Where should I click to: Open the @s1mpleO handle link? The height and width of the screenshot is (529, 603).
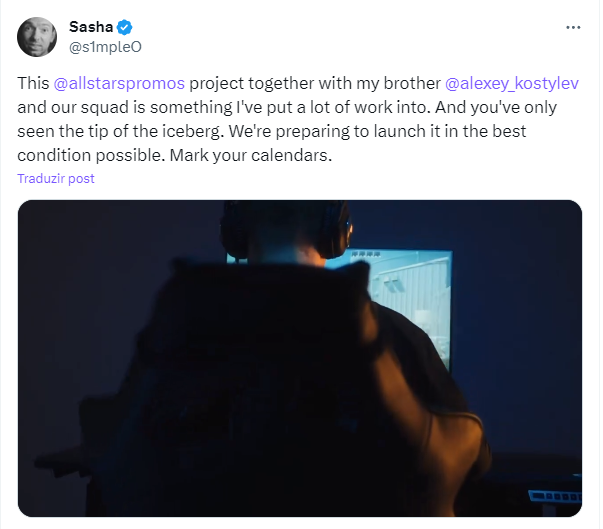(x=103, y=45)
